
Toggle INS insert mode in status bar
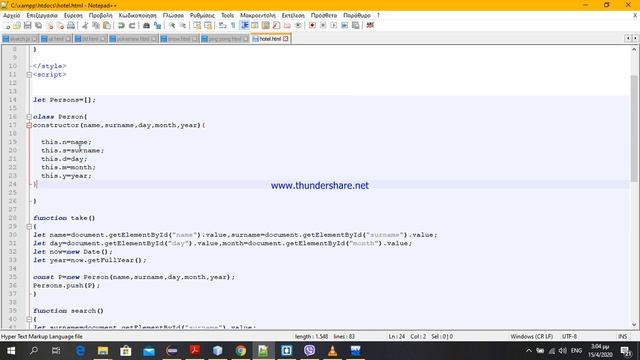(x=622, y=337)
